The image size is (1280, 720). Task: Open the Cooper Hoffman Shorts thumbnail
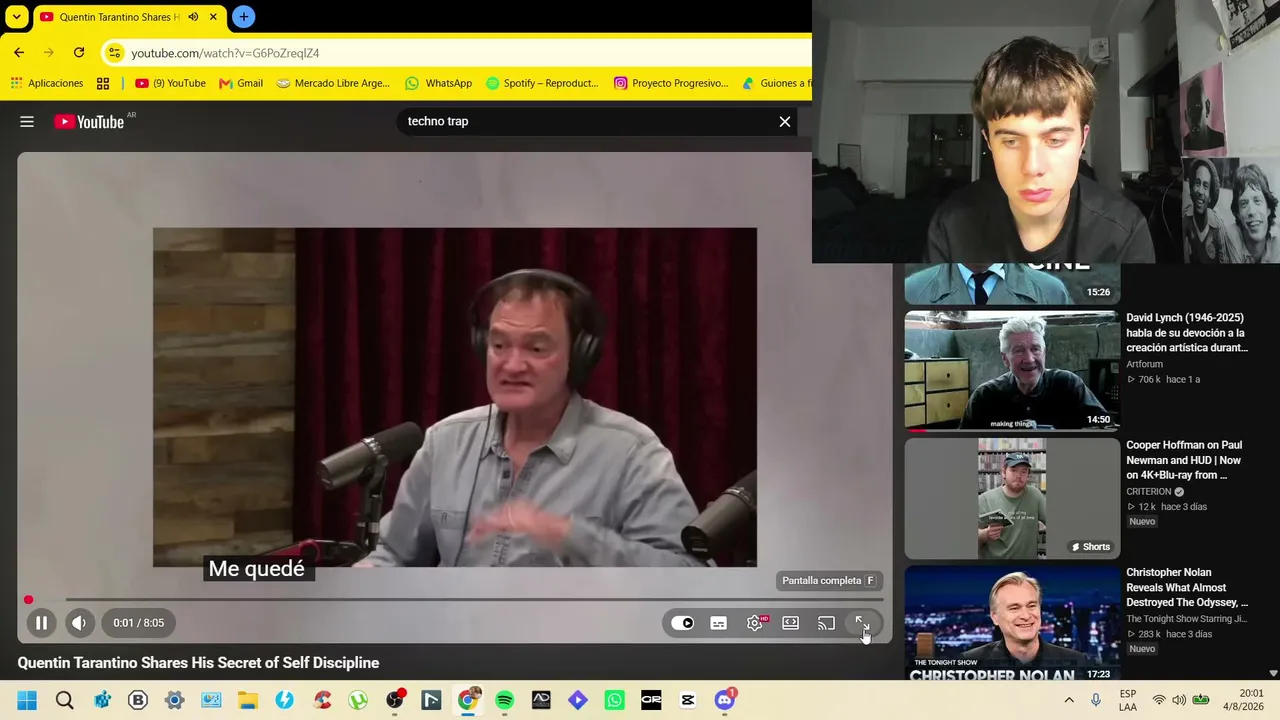1012,498
